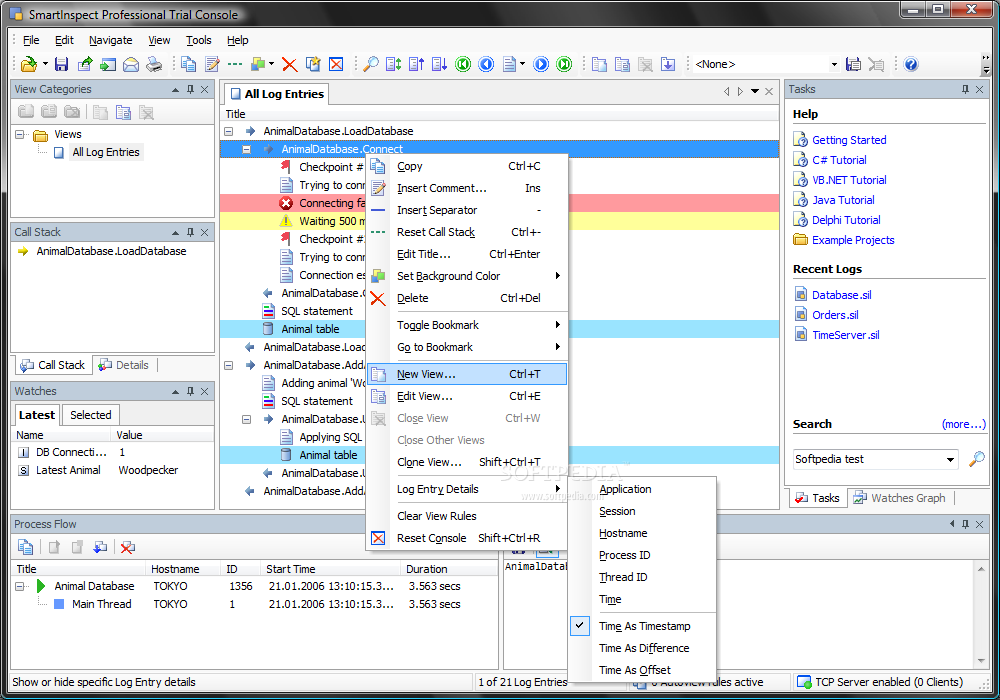Click the Insert Comment pencil toolbar icon
1000x700 pixels.
[212, 64]
